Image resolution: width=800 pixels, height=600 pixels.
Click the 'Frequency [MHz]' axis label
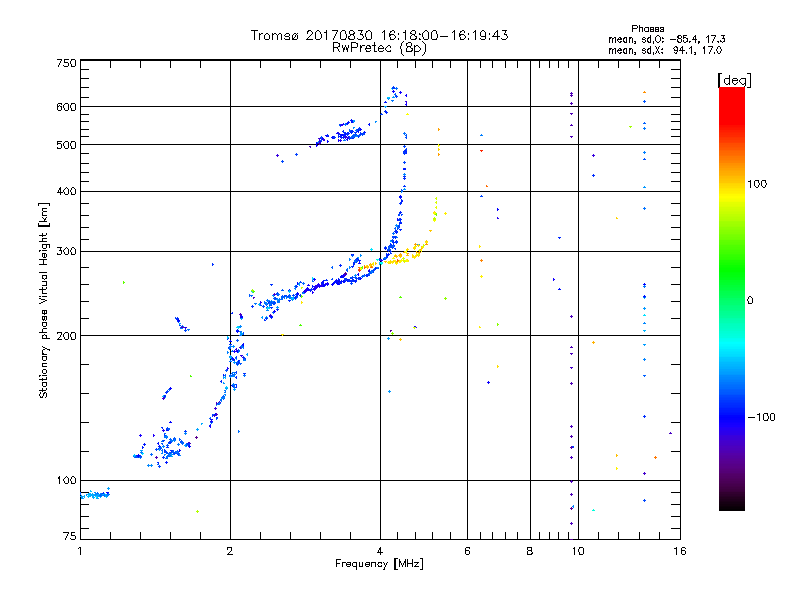click(379, 564)
